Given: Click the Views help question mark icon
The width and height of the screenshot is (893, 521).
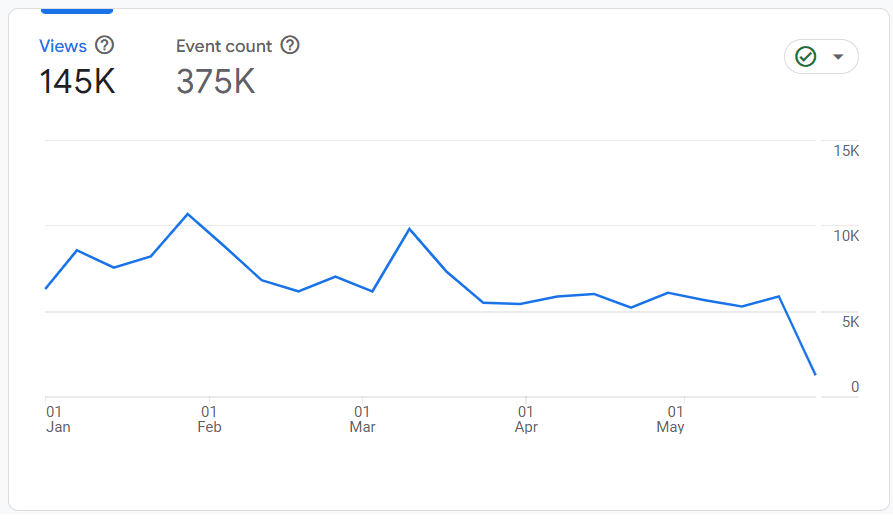Looking at the screenshot, I should [104, 45].
